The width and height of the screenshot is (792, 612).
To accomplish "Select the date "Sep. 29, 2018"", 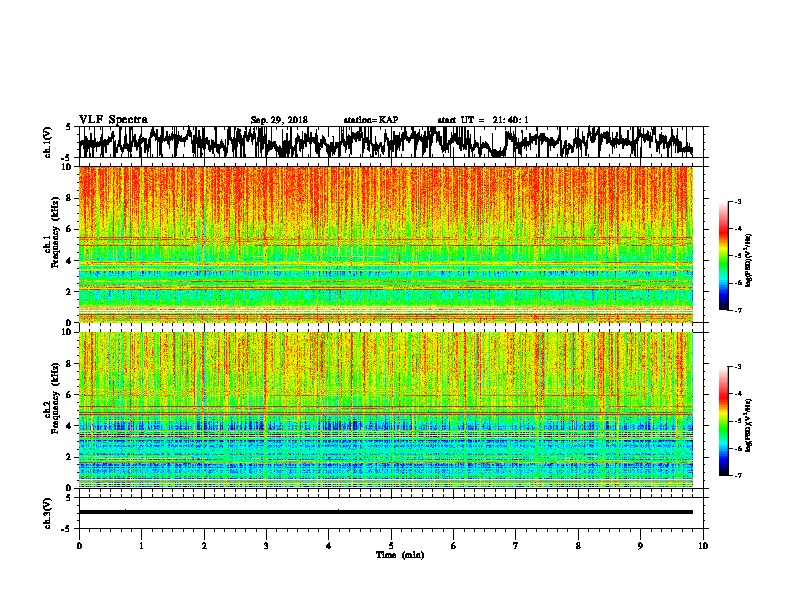I will (x=279, y=120).
